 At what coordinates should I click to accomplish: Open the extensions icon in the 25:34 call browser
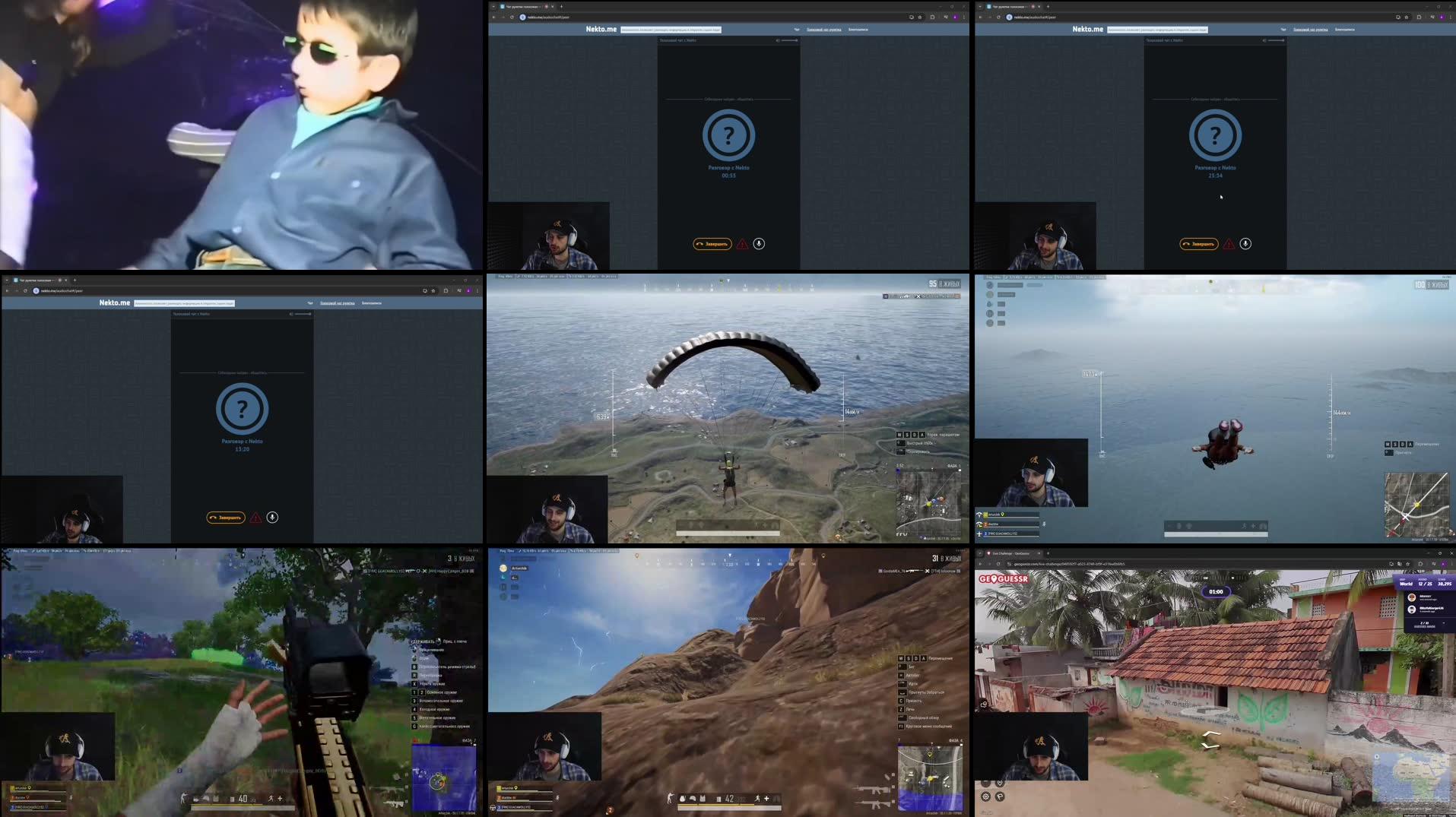1419,17
